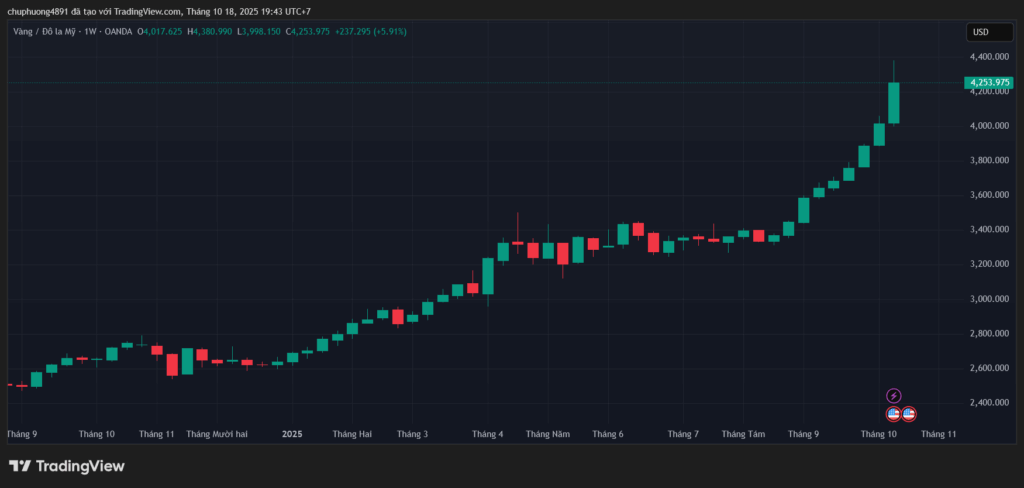Open the left US flag economic event

[893, 414]
